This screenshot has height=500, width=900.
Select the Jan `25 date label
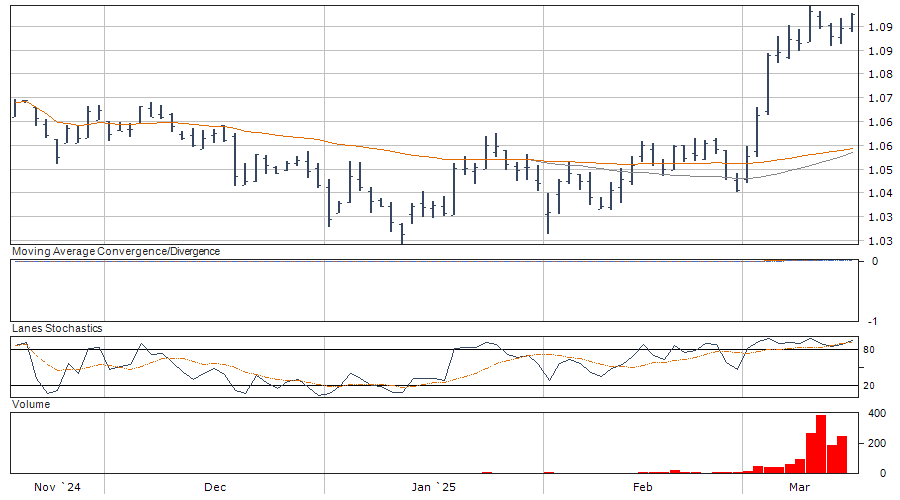point(434,487)
